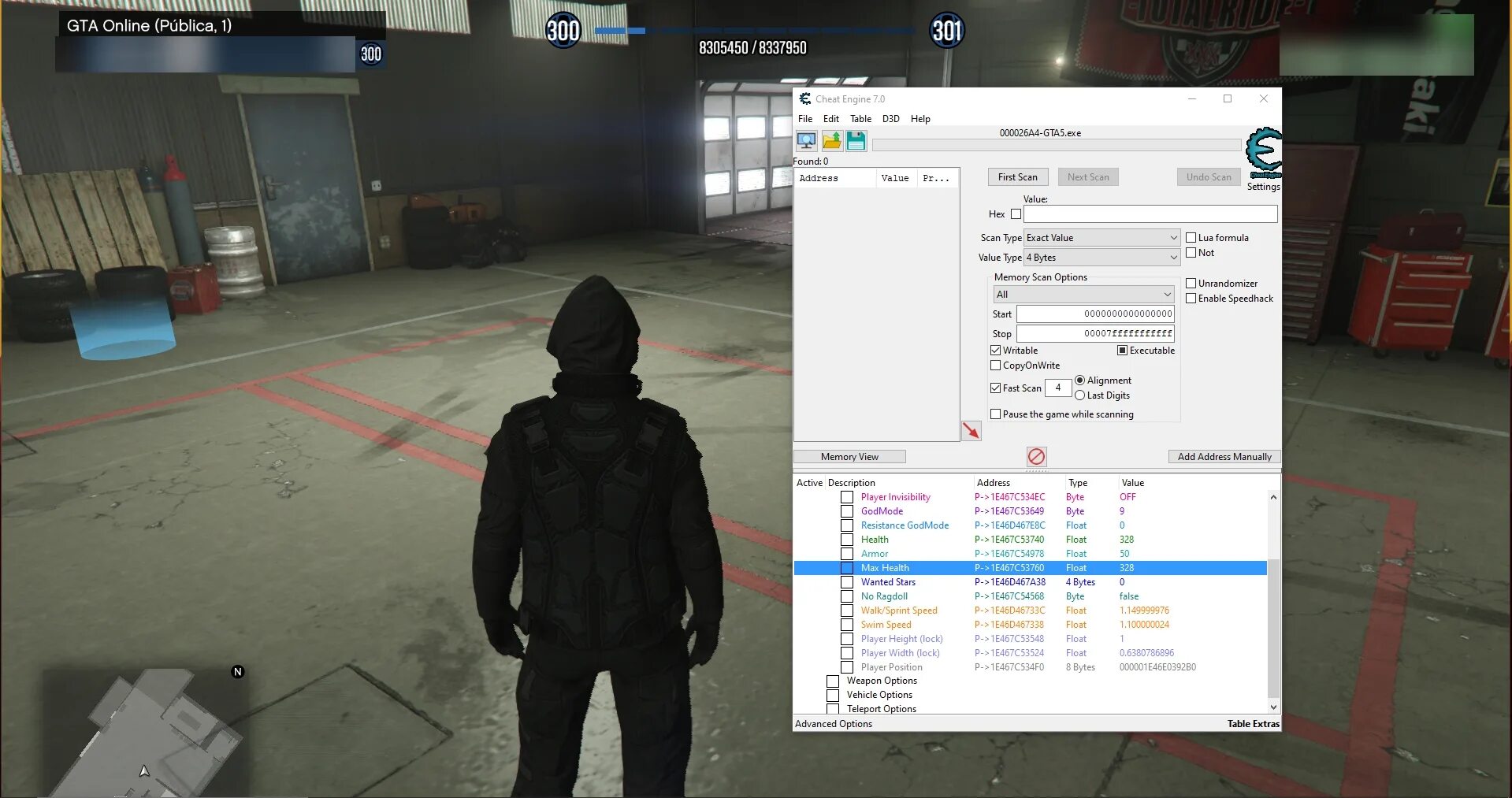Activate the No Ragdoll checkbox

847,596
